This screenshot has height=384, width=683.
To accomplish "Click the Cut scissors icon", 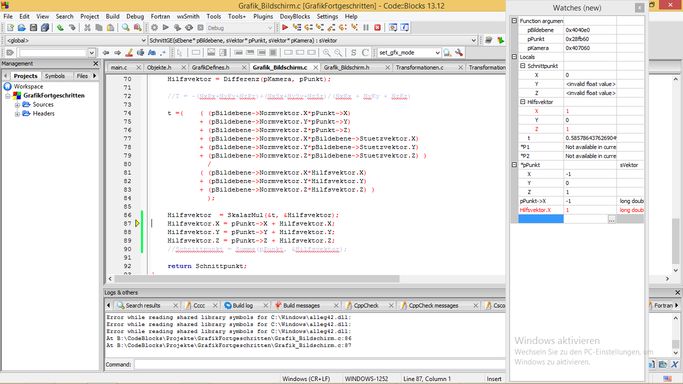I will click(x=87, y=27).
